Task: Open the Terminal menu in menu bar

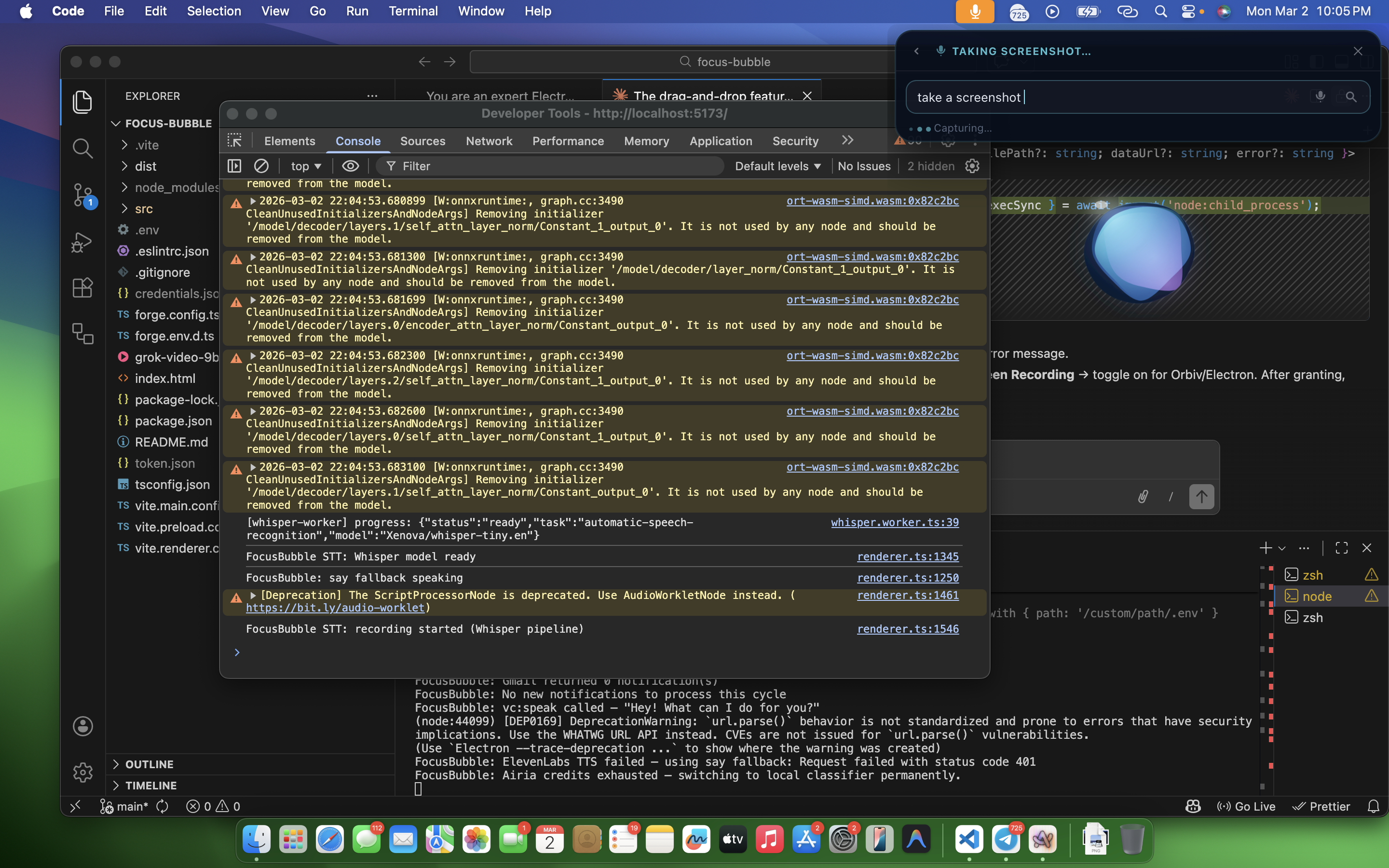Action: pyautogui.click(x=413, y=11)
